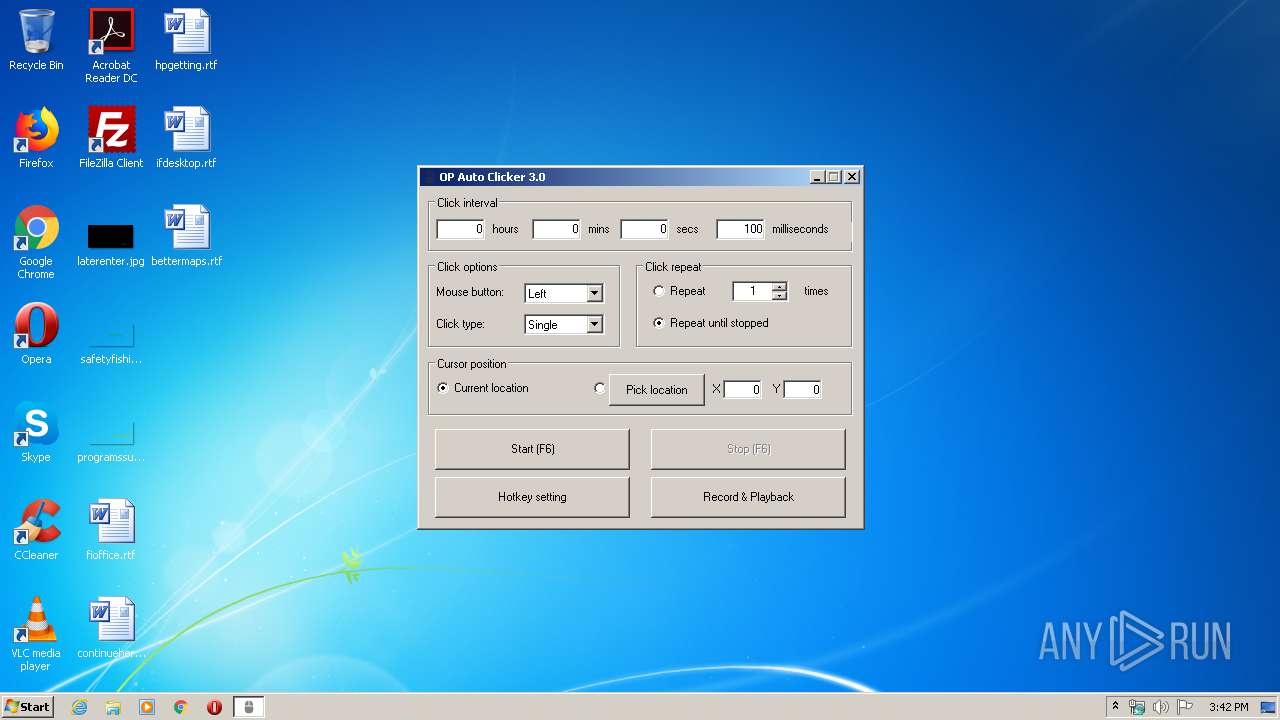Open Record & Playback

point(748,497)
